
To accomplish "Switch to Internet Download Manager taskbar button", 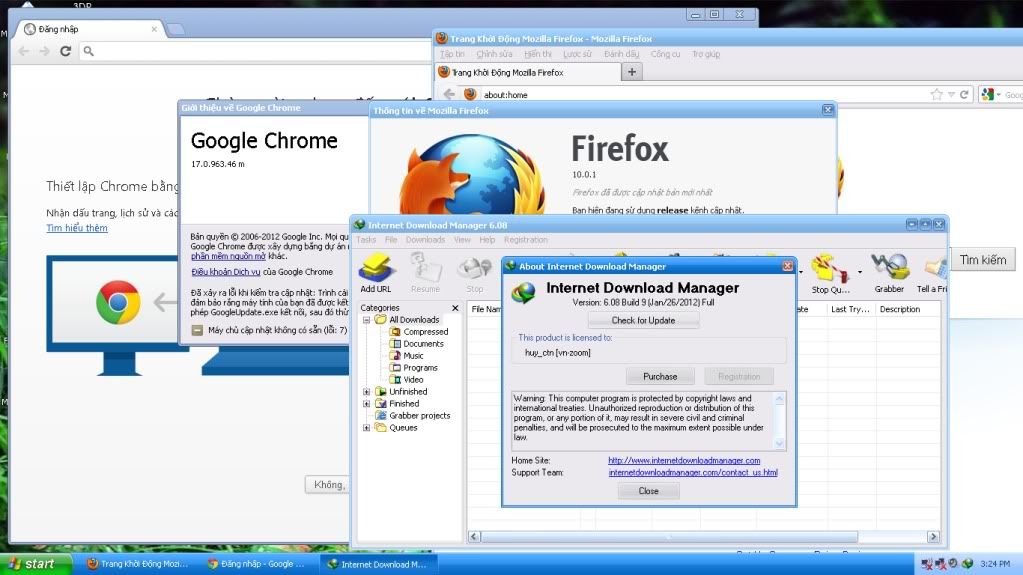I will (378, 564).
